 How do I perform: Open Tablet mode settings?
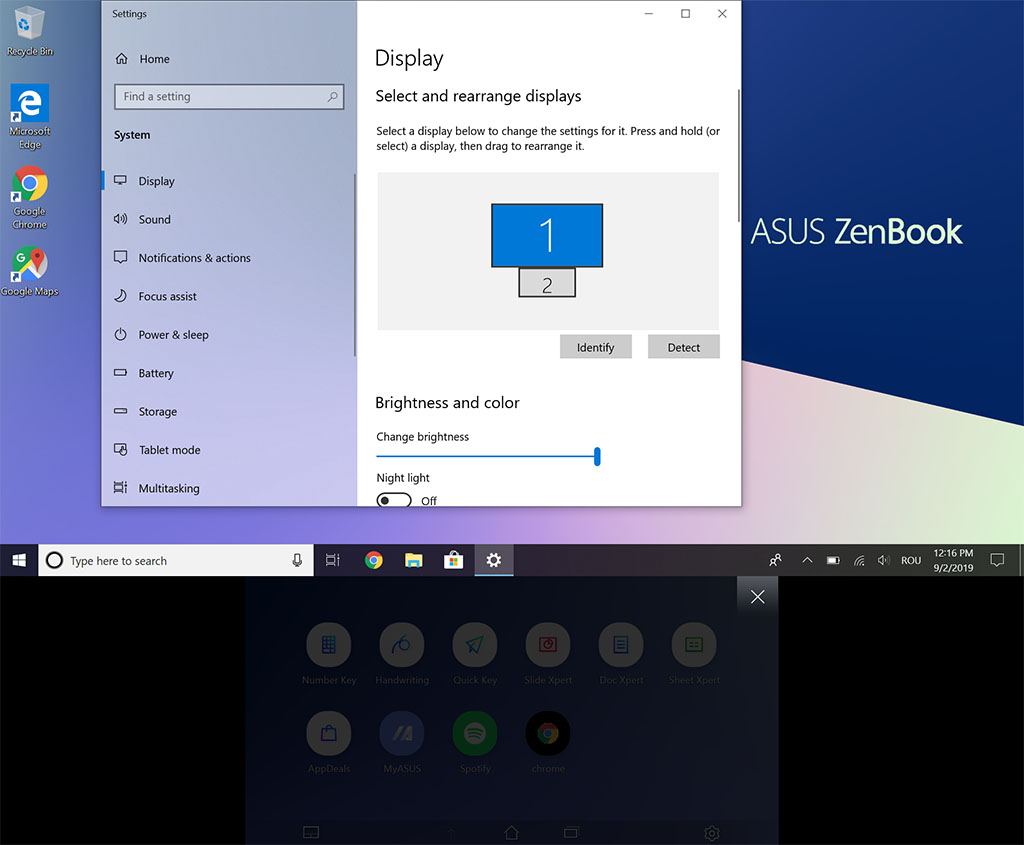[x=229, y=450]
